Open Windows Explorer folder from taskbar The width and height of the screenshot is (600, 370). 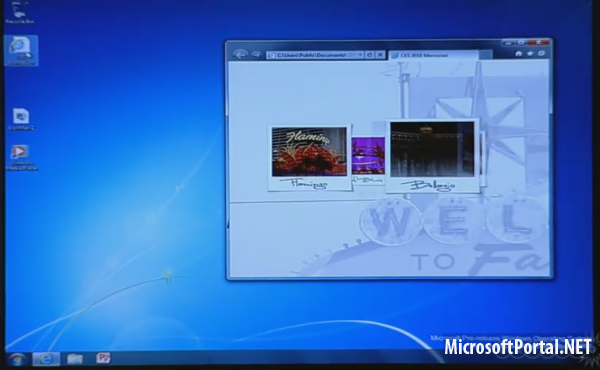(x=75, y=359)
